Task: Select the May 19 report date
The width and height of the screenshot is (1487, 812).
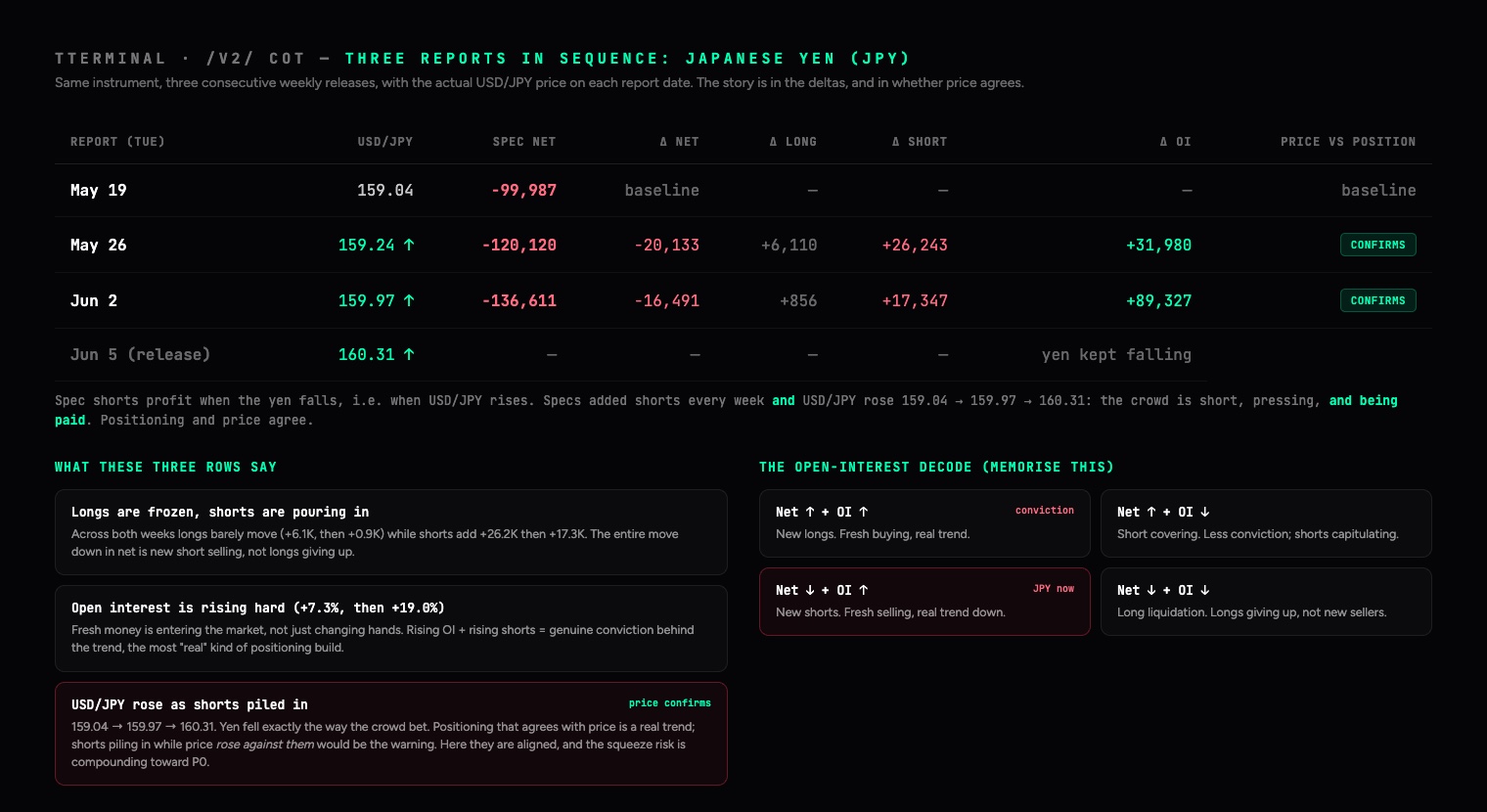Action: pos(98,190)
